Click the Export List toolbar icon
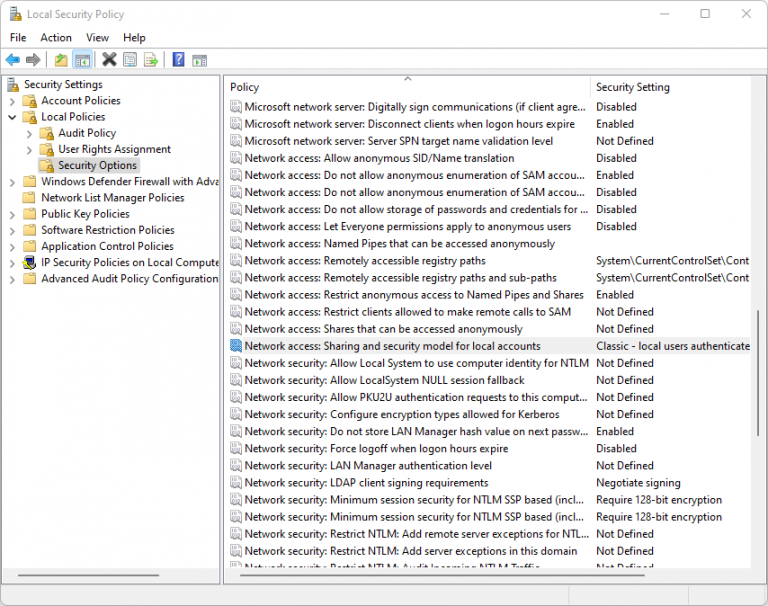768x606 pixels. point(151,60)
